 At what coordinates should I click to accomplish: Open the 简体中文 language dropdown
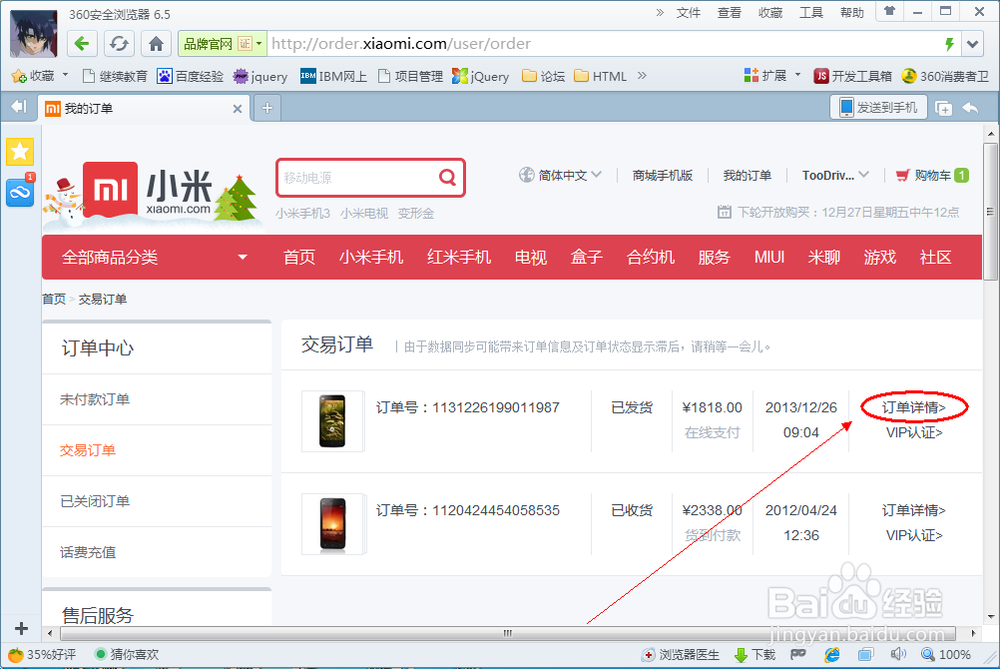(561, 175)
